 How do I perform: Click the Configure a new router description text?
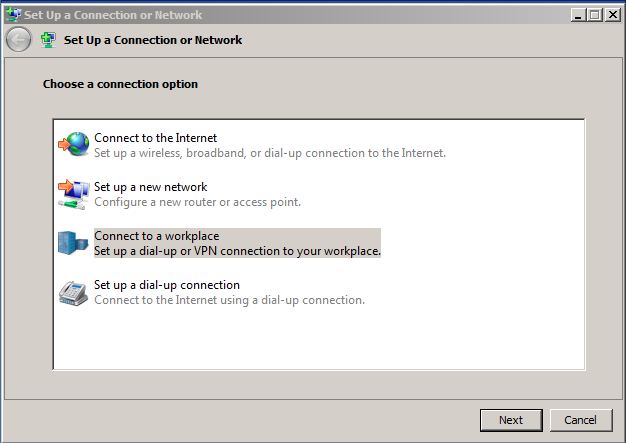click(197, 202)
